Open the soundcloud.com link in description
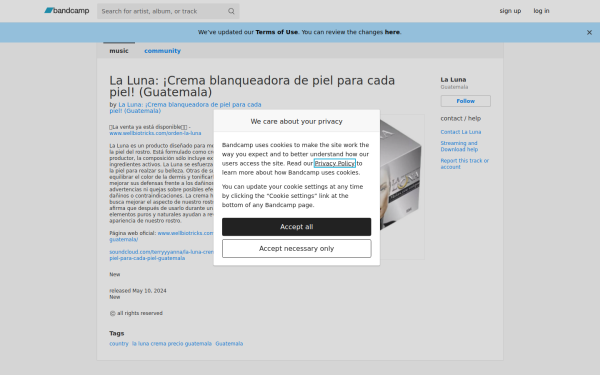 click(x=161, y=255)
